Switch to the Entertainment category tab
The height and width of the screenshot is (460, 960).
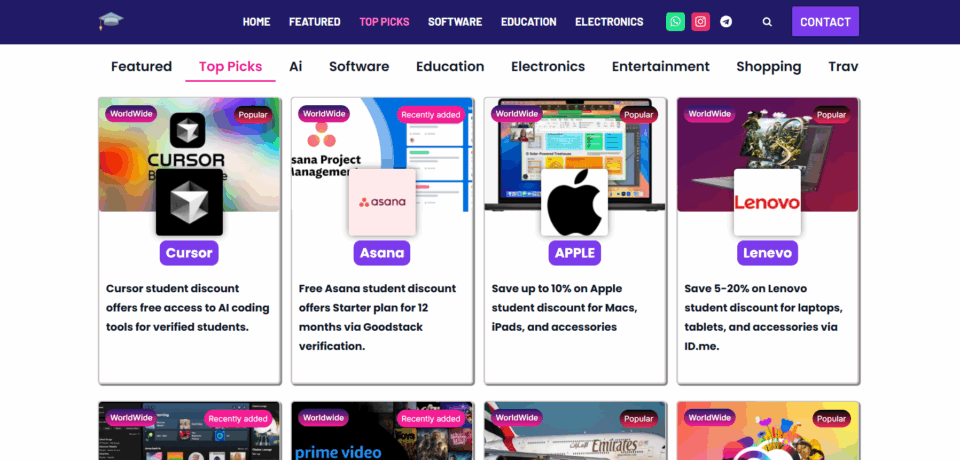point(661,66)
